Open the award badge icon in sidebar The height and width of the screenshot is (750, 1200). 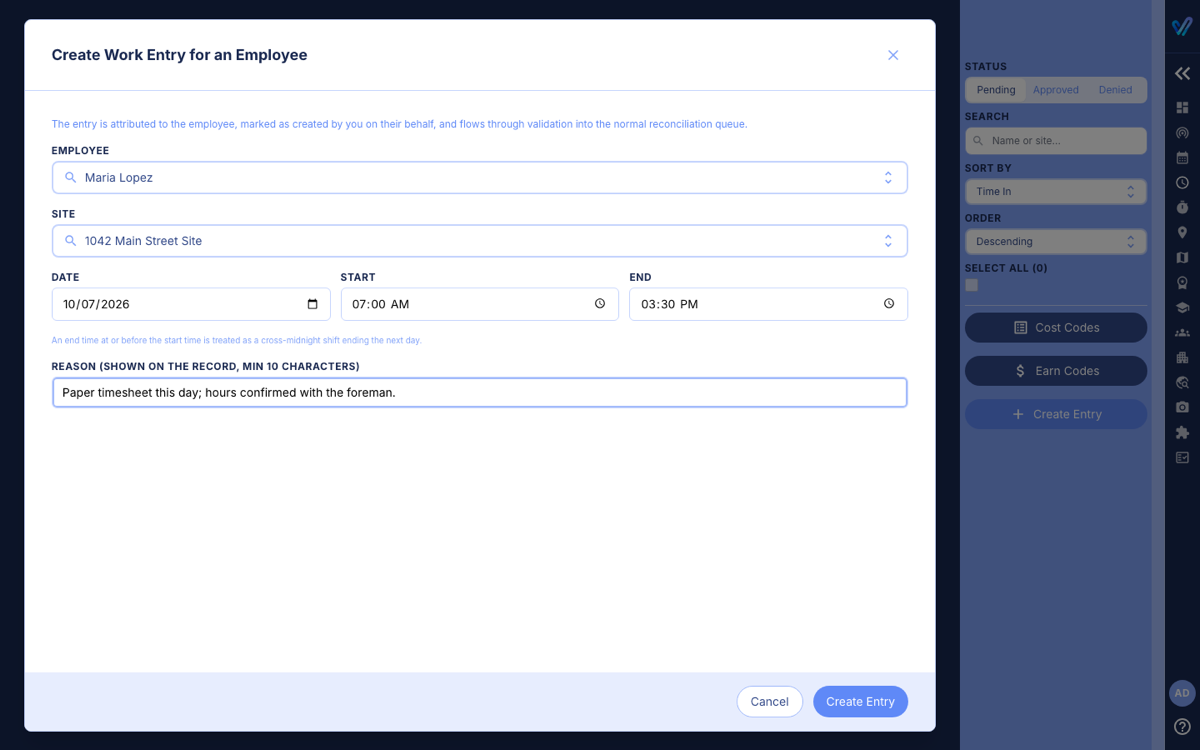click(x=1182, y=283)
